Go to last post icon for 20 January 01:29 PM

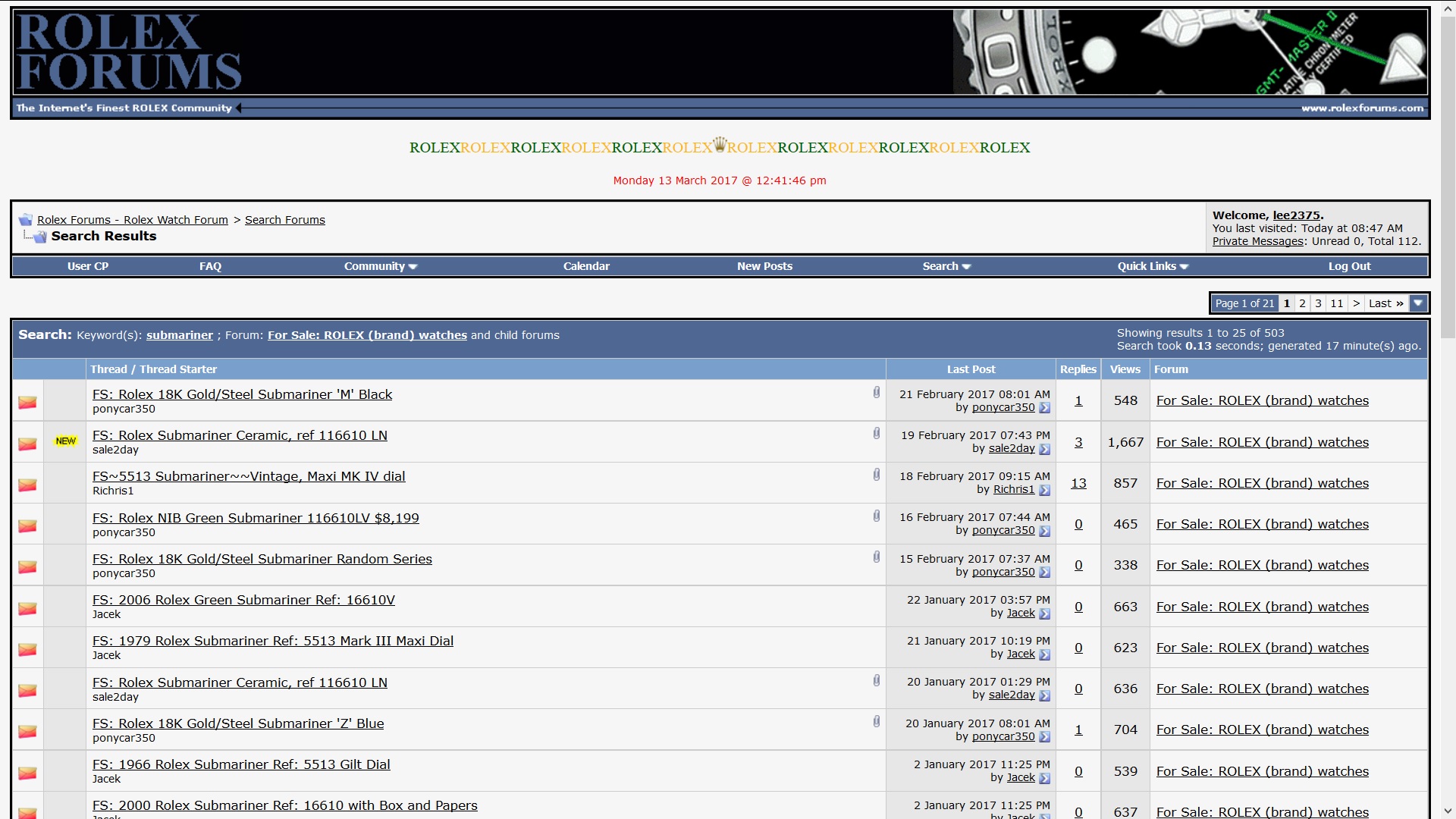pyautogui.click(x=1044, y=695)
